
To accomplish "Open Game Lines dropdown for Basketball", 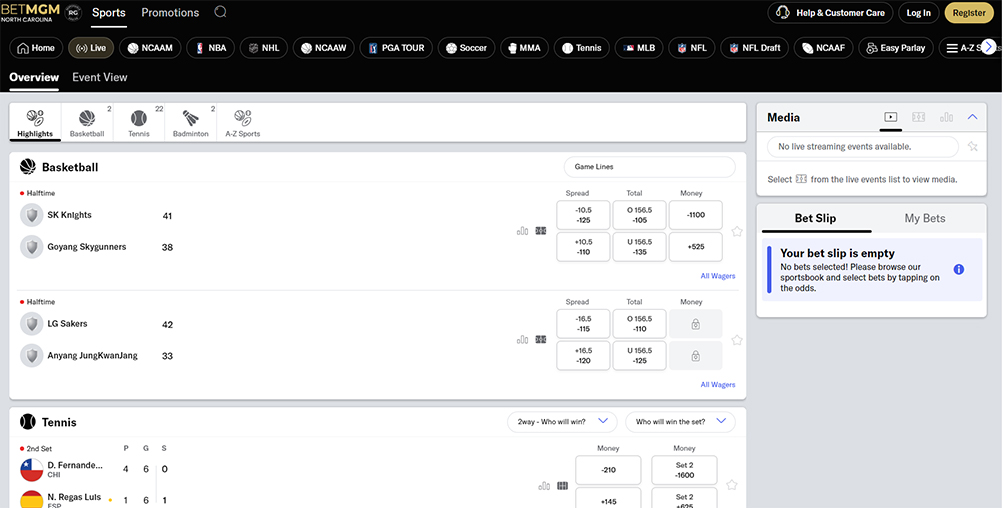I will click(649, 167).
